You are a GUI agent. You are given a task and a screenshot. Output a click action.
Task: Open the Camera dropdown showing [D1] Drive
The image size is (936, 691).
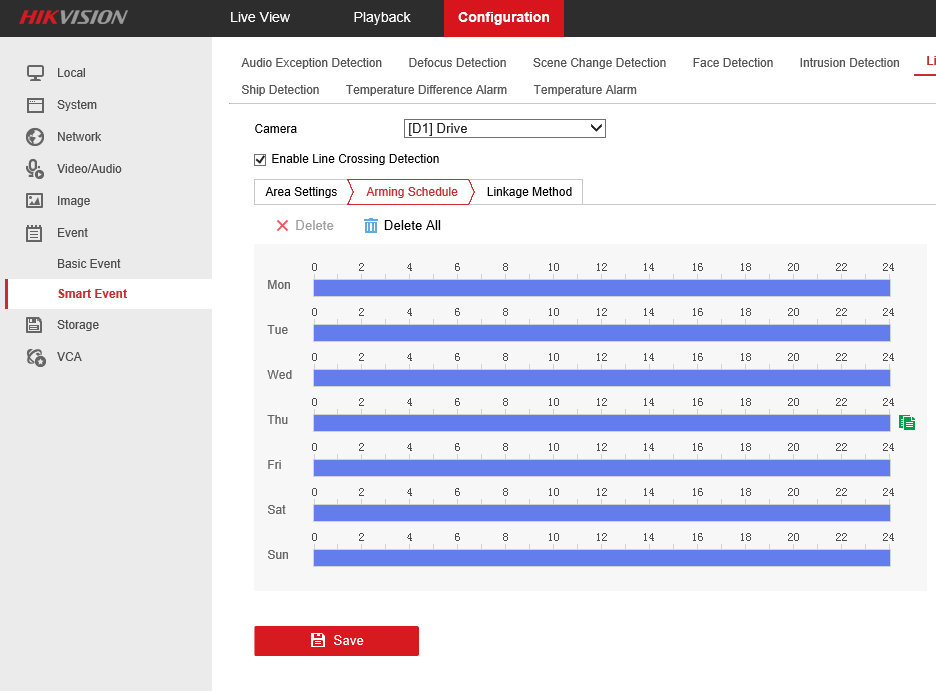[x=504, y=128]
